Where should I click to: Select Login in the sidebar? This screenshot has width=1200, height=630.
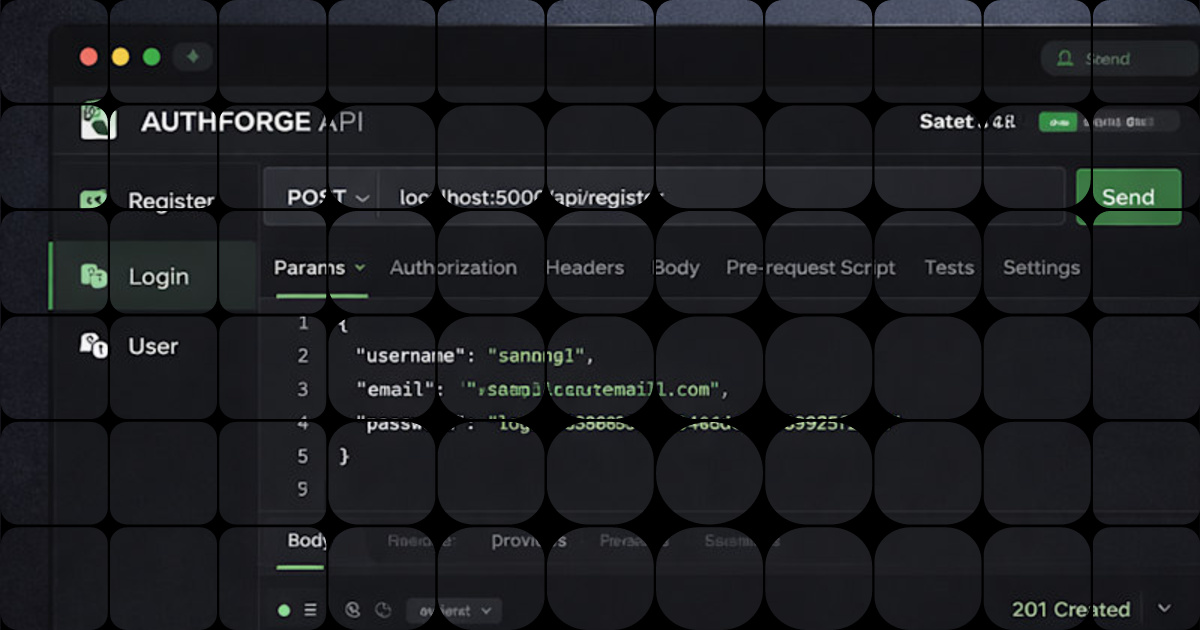click(x=152, y=276)
